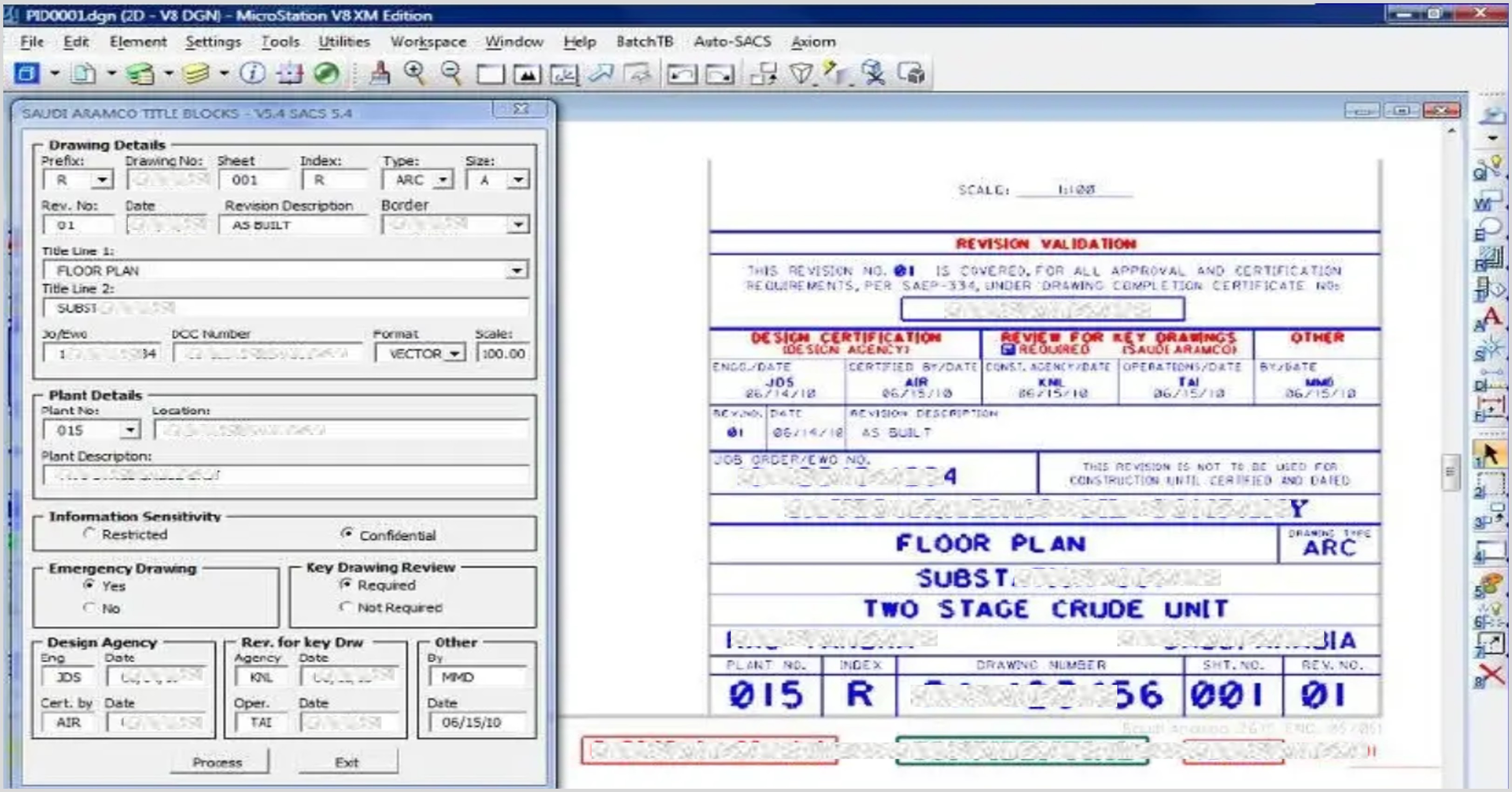Open the Format dropdown showing VECTOR
This screenshot has height=792, width=1512.
click(454, 353)
